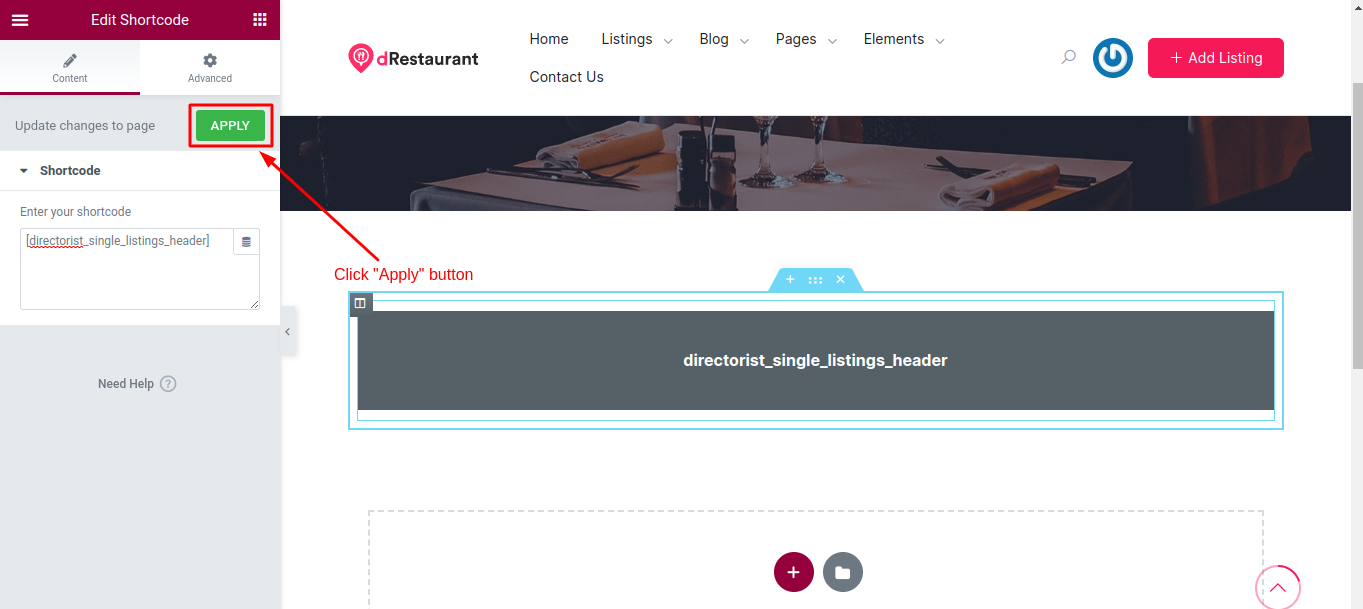The width and height of the screenshot is (1363, 609).
Task: Delete the section with the X handle
Action: pos(840,280)
